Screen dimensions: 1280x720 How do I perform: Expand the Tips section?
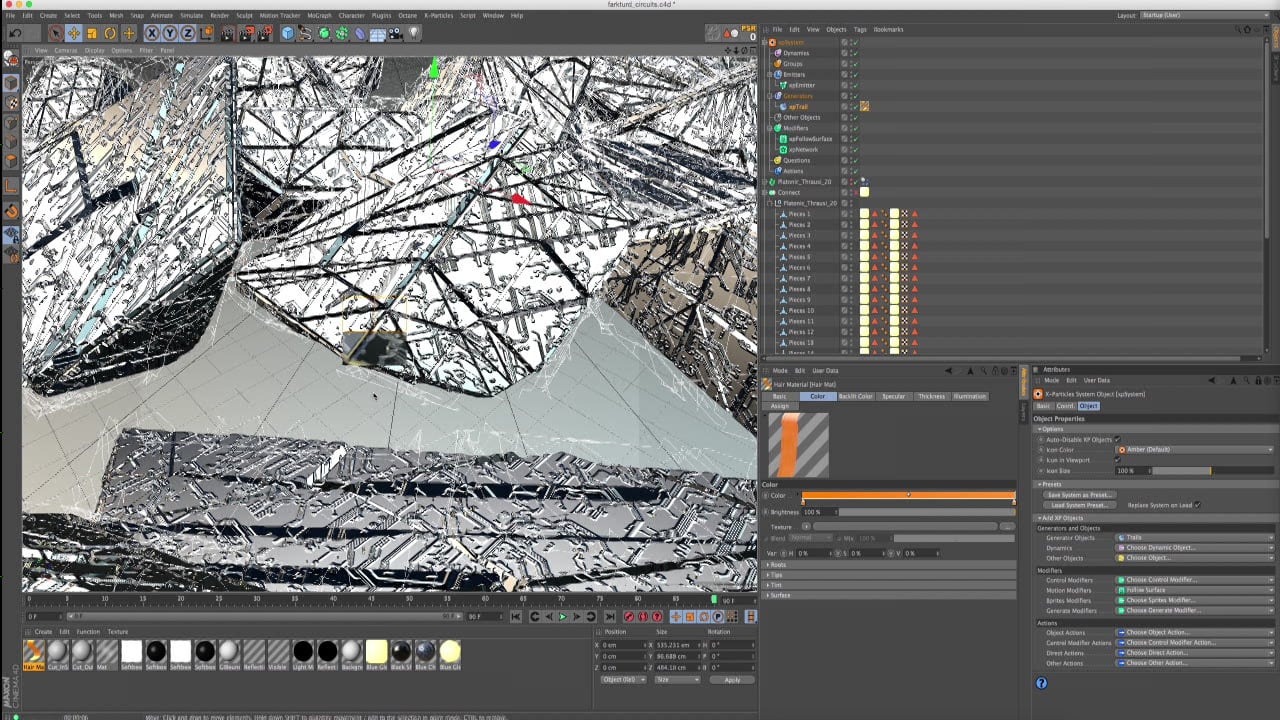coord(890,575)
